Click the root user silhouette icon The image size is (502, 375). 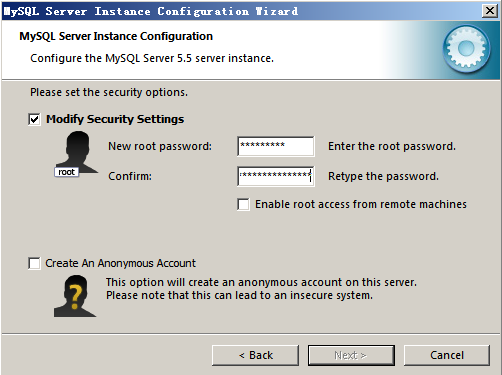coord(78,152)
